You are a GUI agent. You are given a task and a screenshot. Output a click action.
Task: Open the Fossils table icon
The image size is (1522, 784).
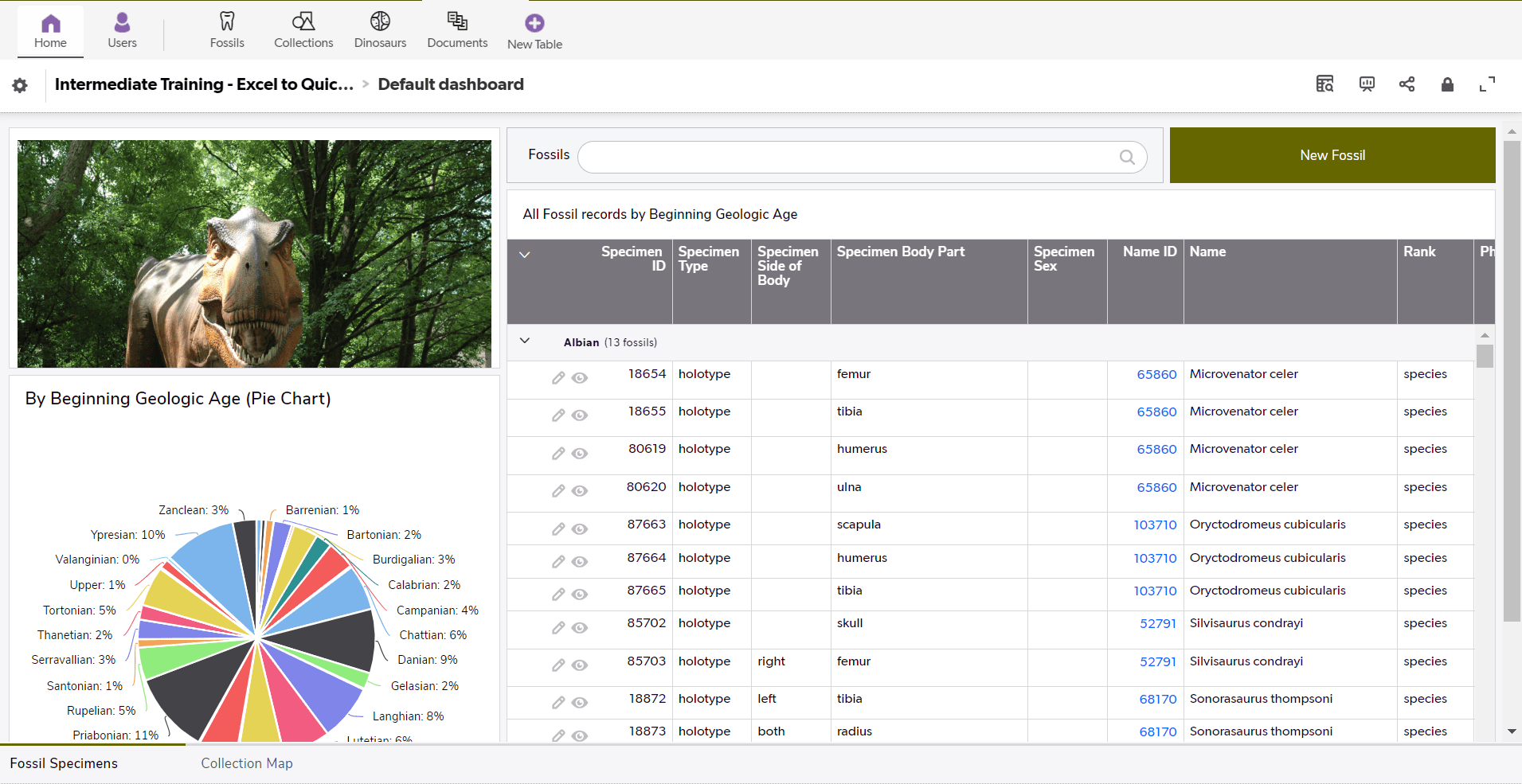click(227, 22)
